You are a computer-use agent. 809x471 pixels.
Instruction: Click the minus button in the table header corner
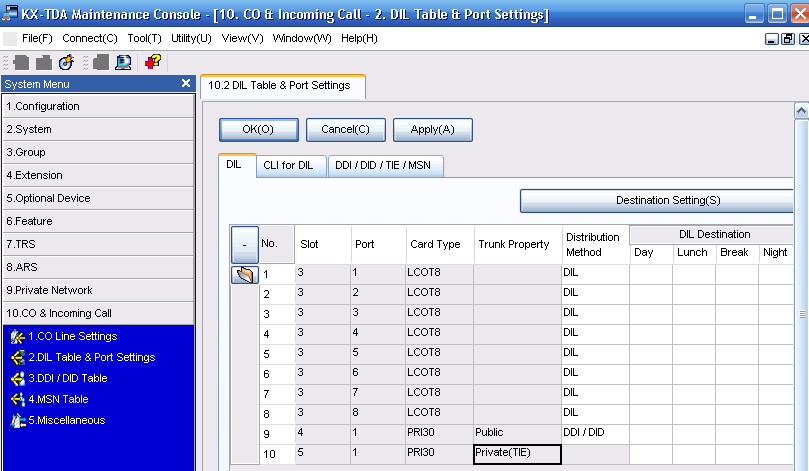245,245
